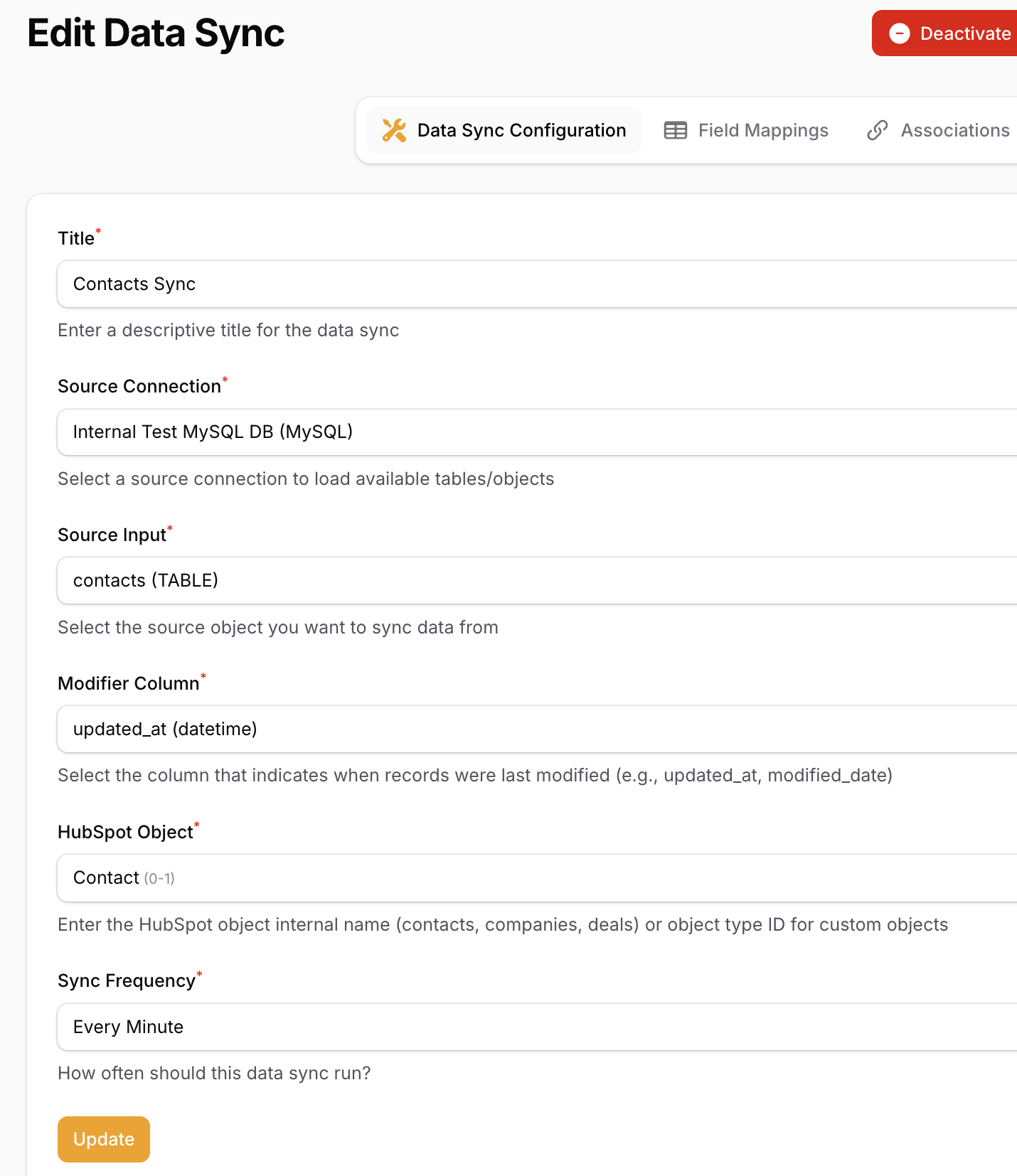Click the Deactivate button
Viewport: 1017px width, 1176px height.
point(944,33)
